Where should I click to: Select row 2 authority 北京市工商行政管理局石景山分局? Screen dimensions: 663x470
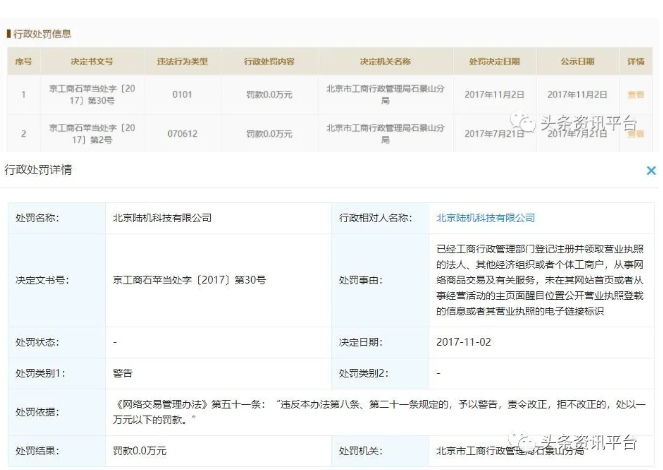tap(385, 134)
